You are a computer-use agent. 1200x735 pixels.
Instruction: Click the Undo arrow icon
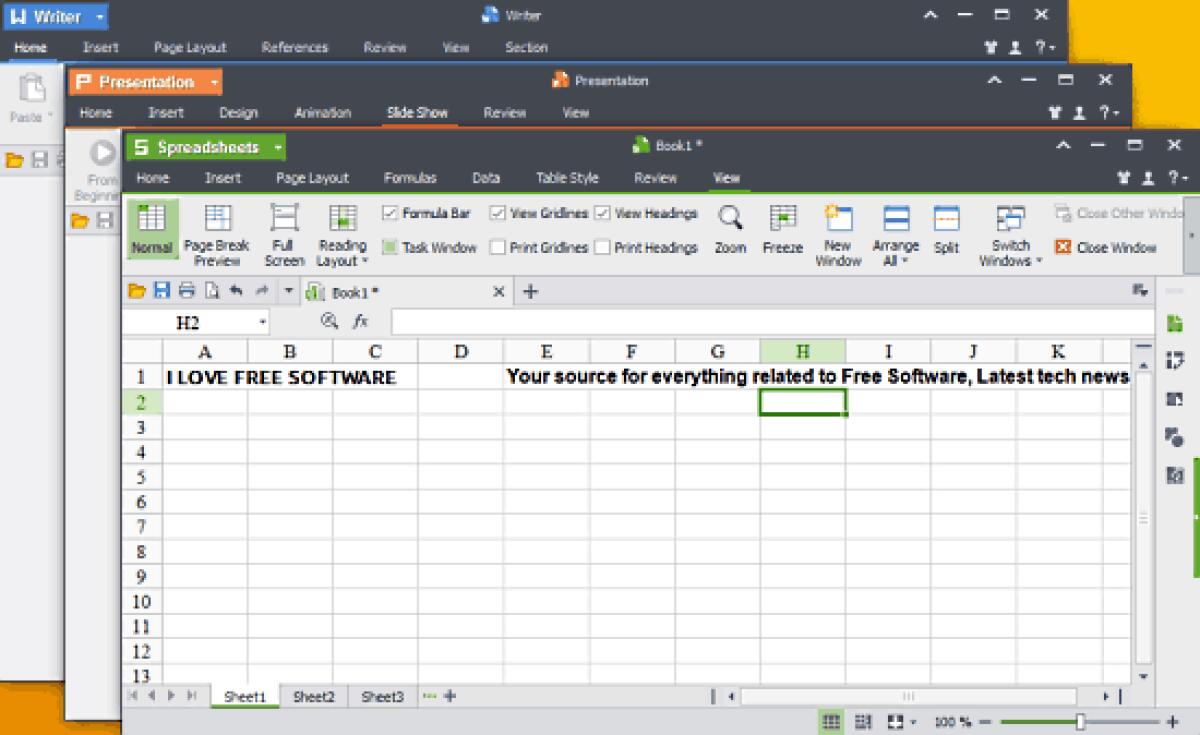click(x=237, y=292)
